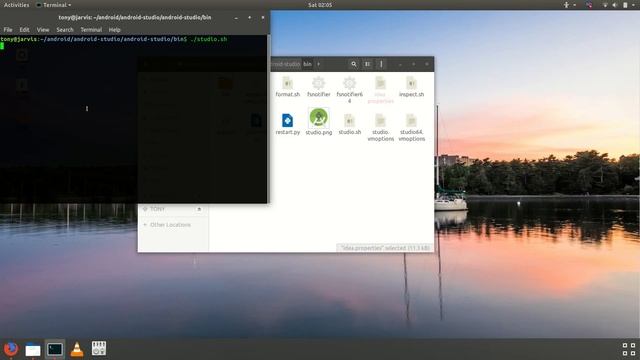Open Firefox from the dock
Viewport: 640px width, 360px height.
(x=11, y=349)
